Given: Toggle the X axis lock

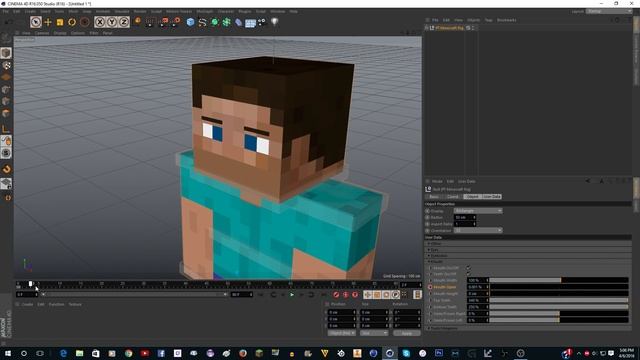Looking at the screenshot, I should (100, 22).
